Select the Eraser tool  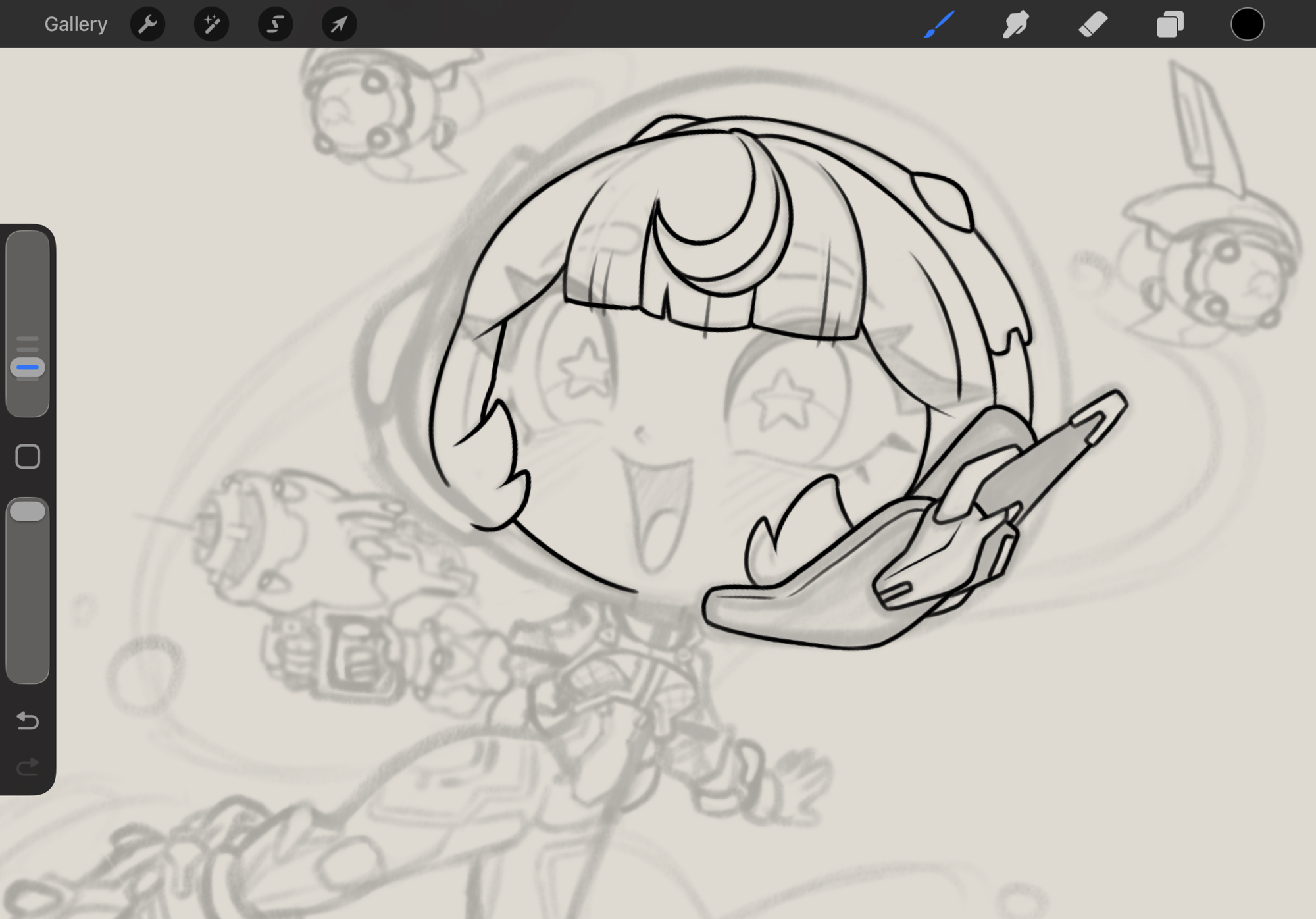coord(1093,24)
